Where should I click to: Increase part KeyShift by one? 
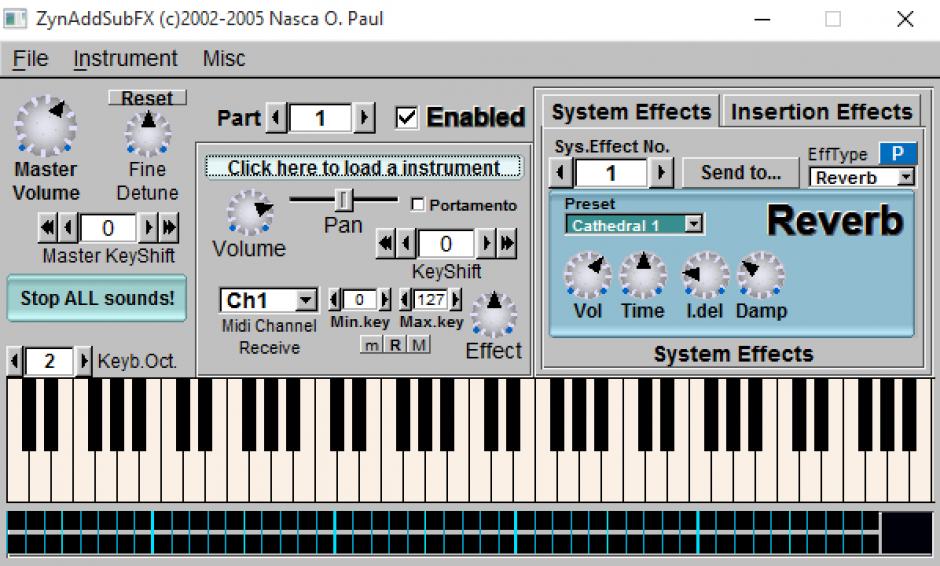(x=486, y=243)
